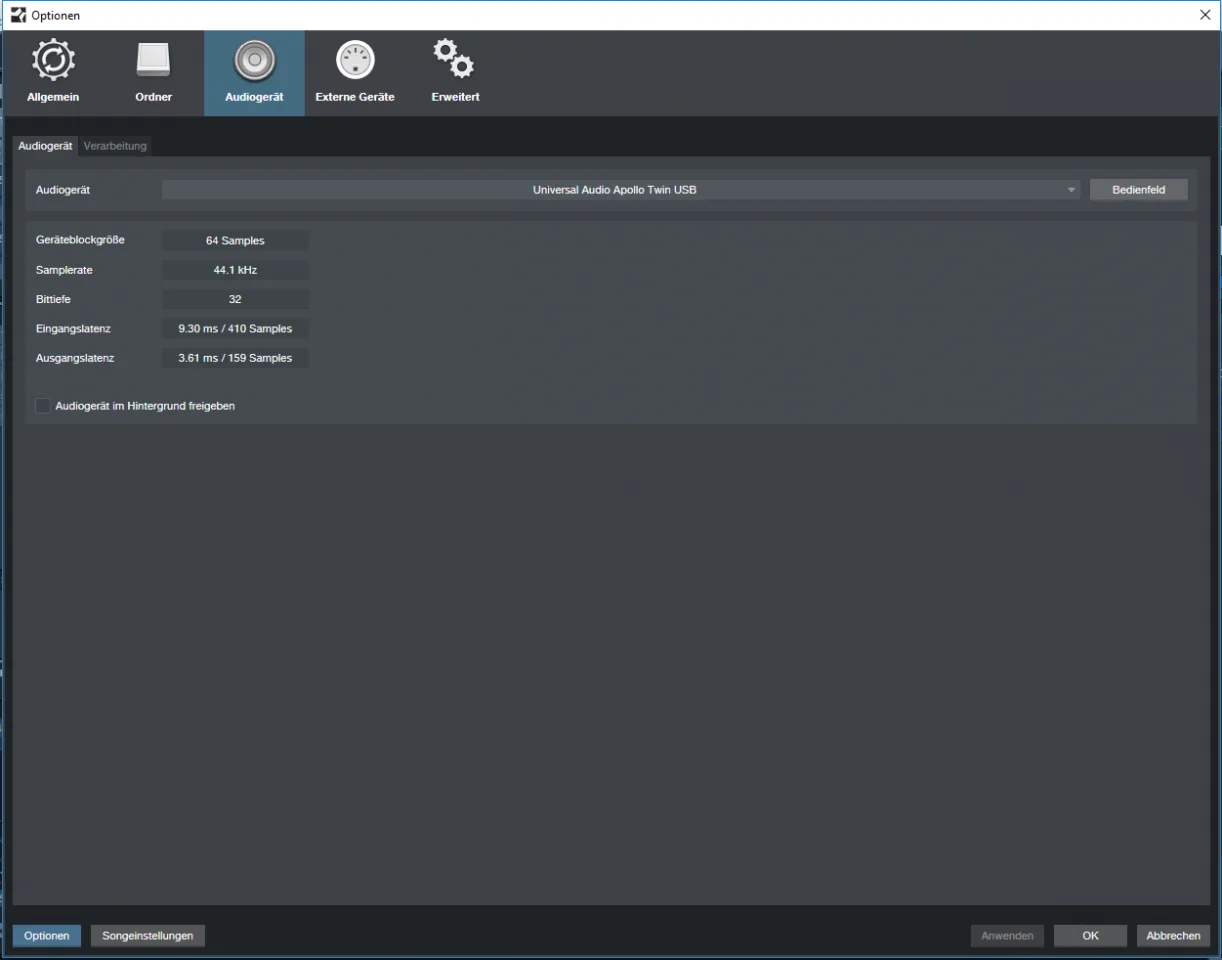This screenshot has width=1222, height=960.
Task: Open the Ordner settings section
Action: click(x=154, y=72)
